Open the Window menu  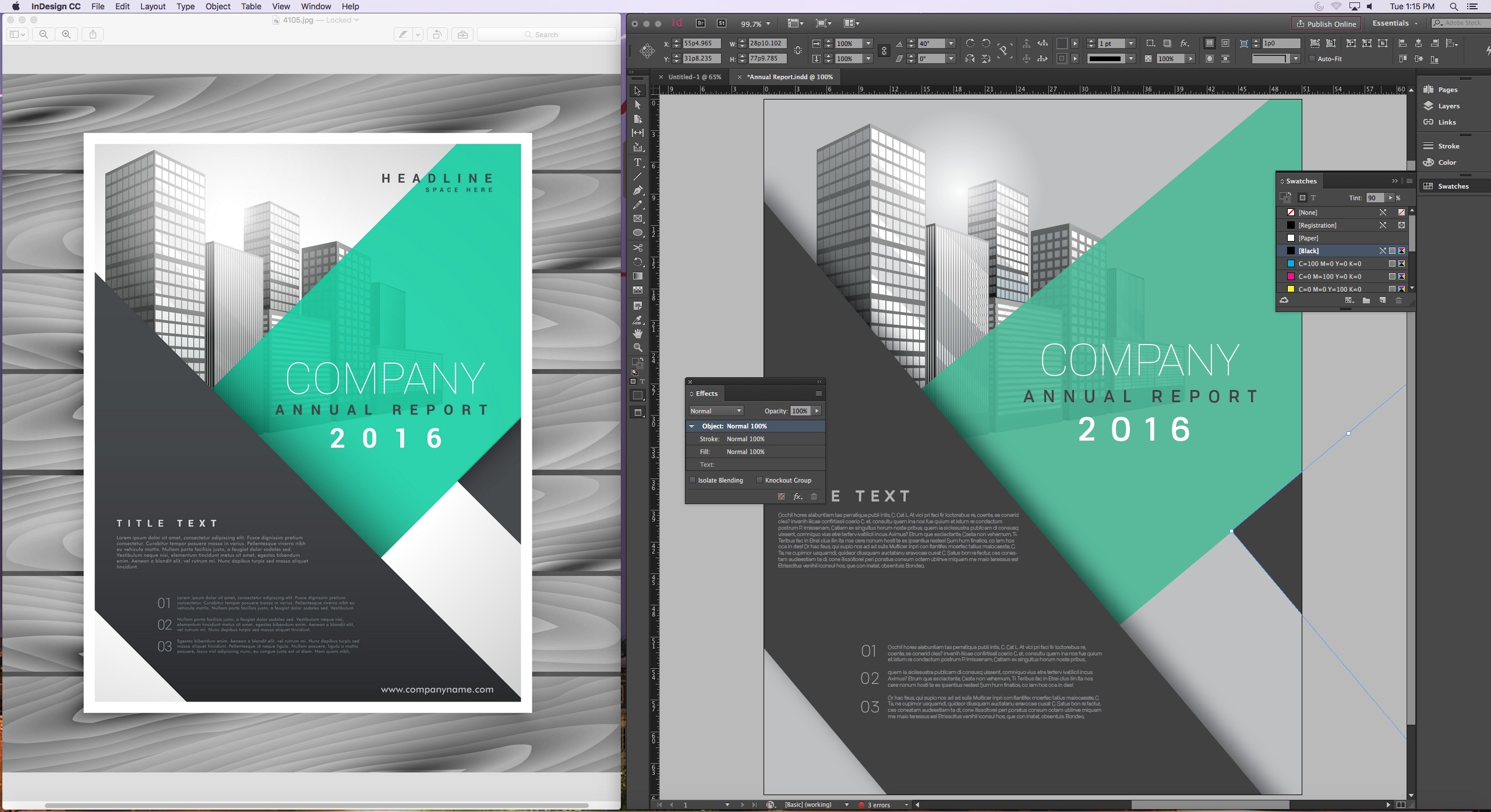pos(316,6)
